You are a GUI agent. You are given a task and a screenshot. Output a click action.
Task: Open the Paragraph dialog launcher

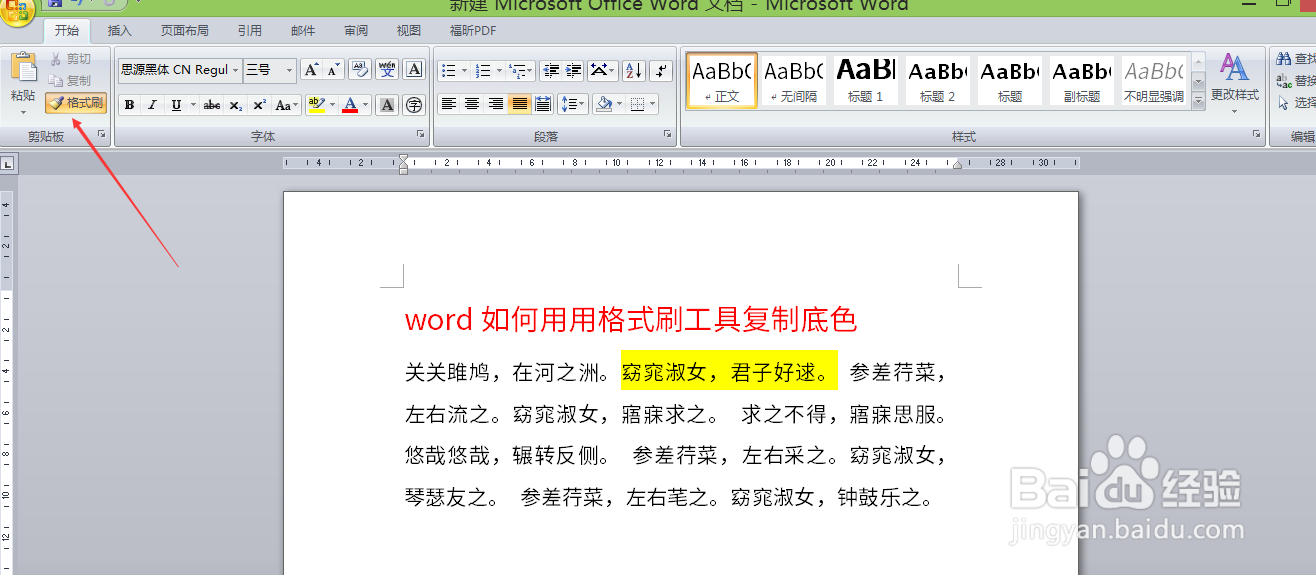tap(667, 135)
